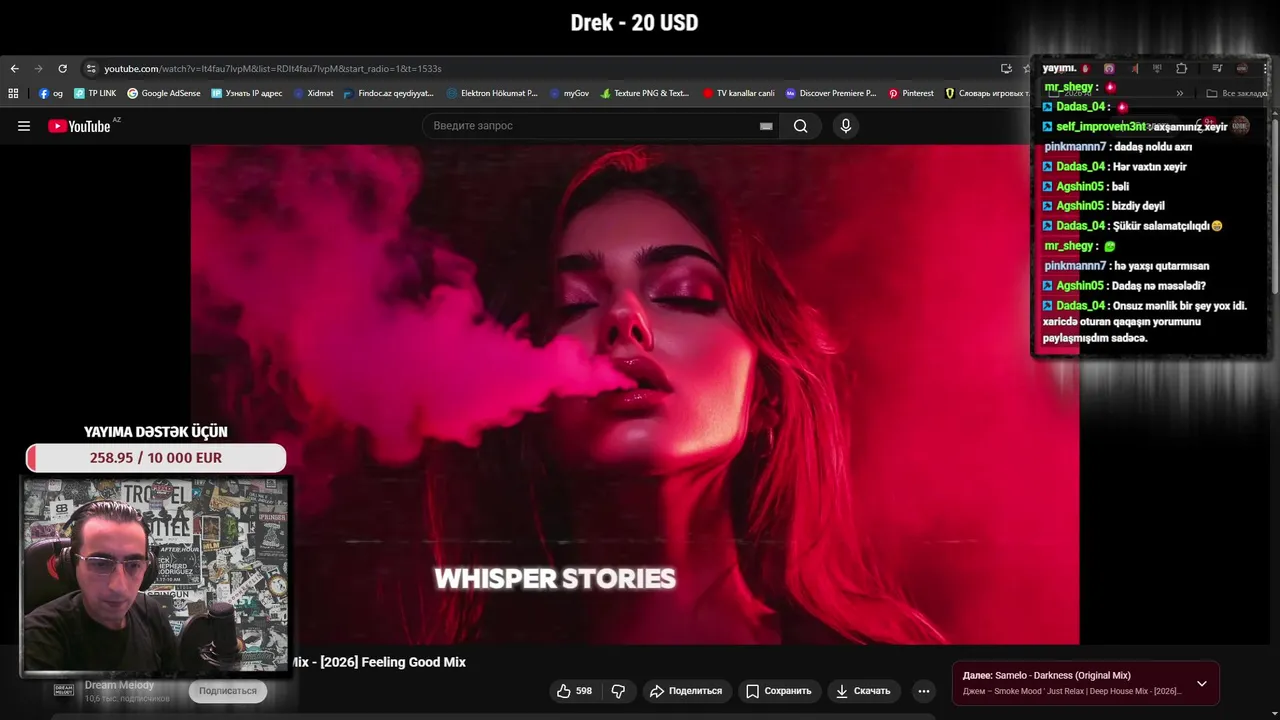
Task: Click the streamer webcam overlay
Action: pyautogui.click(x=156, y=575)
